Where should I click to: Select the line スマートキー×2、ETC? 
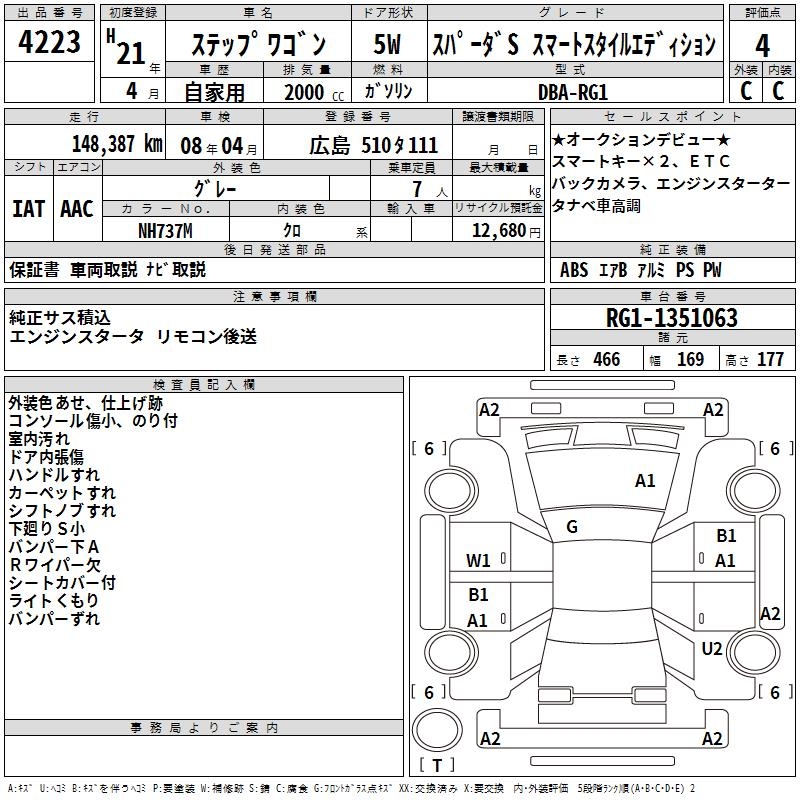[x=641, y=161]
